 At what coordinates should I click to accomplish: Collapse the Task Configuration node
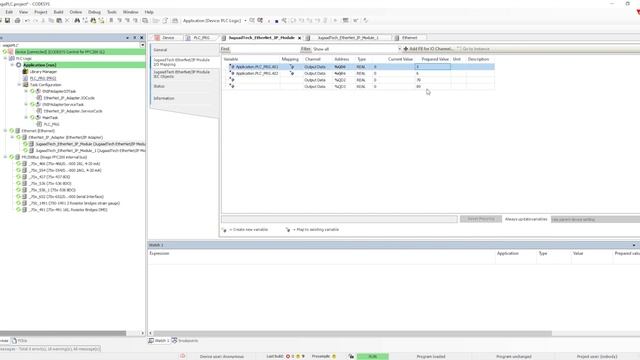coord(19,84)
